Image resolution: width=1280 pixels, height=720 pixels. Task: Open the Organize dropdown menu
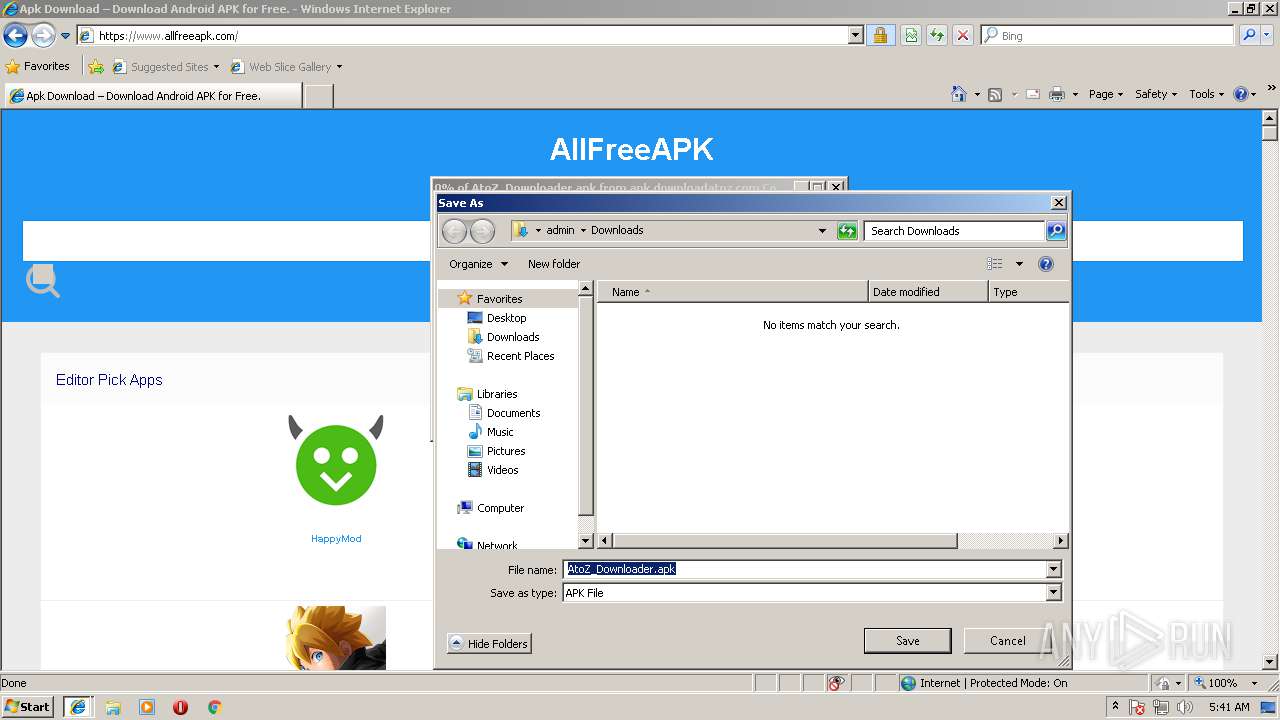(478, 264)
